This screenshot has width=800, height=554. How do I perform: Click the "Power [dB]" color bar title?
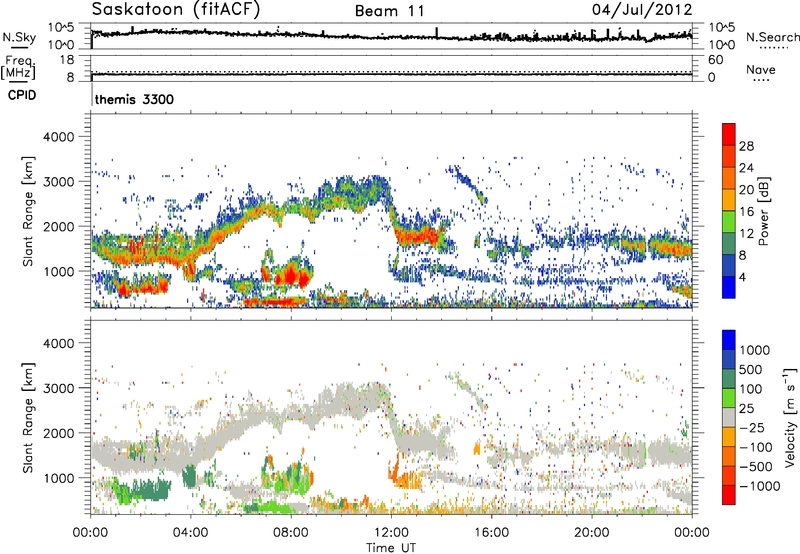point(763,211)
